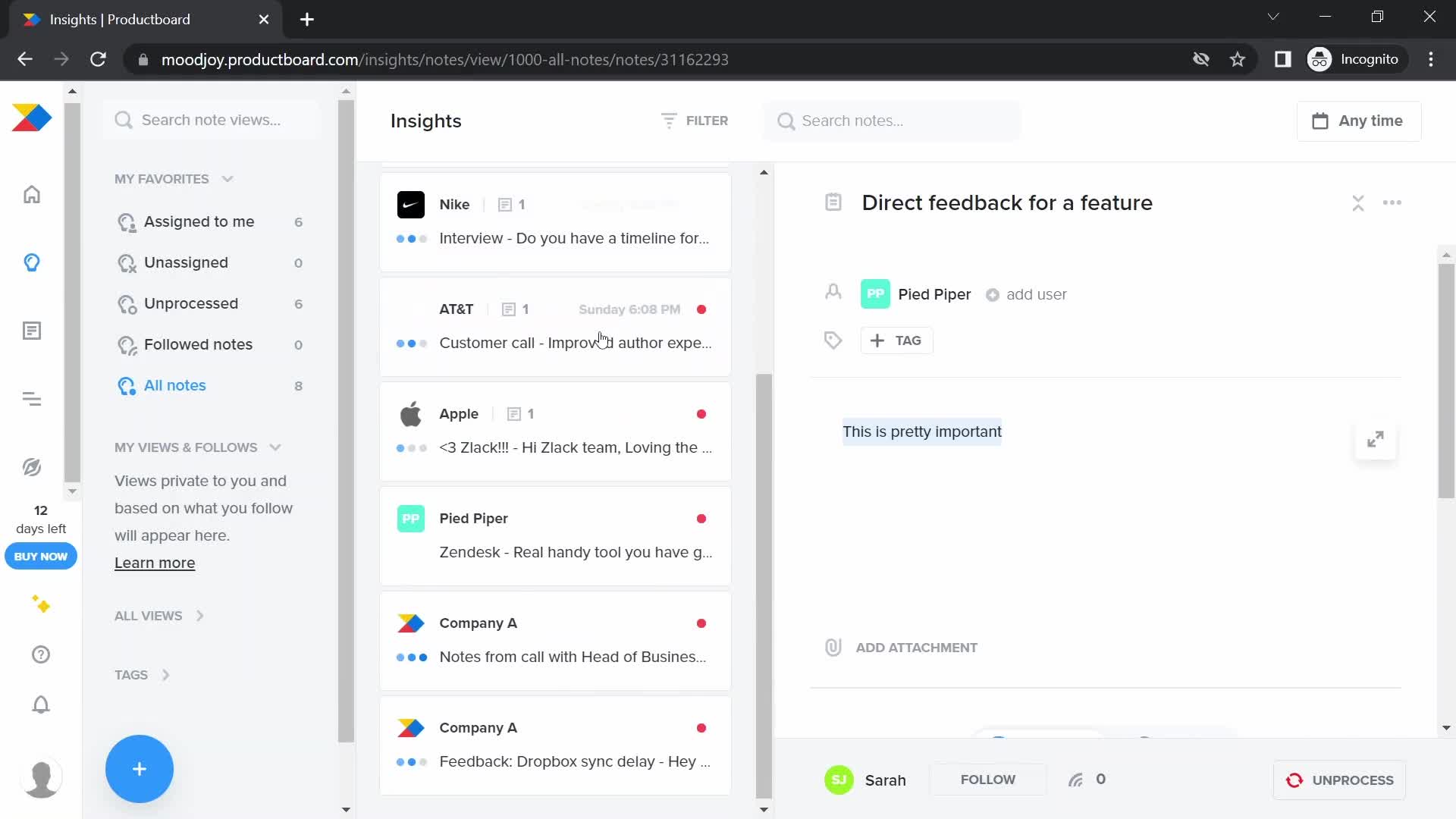The width and height of the screenshot is (1456, 819).
Task: Click the FOLLOW button
Action: click(987, 780)
